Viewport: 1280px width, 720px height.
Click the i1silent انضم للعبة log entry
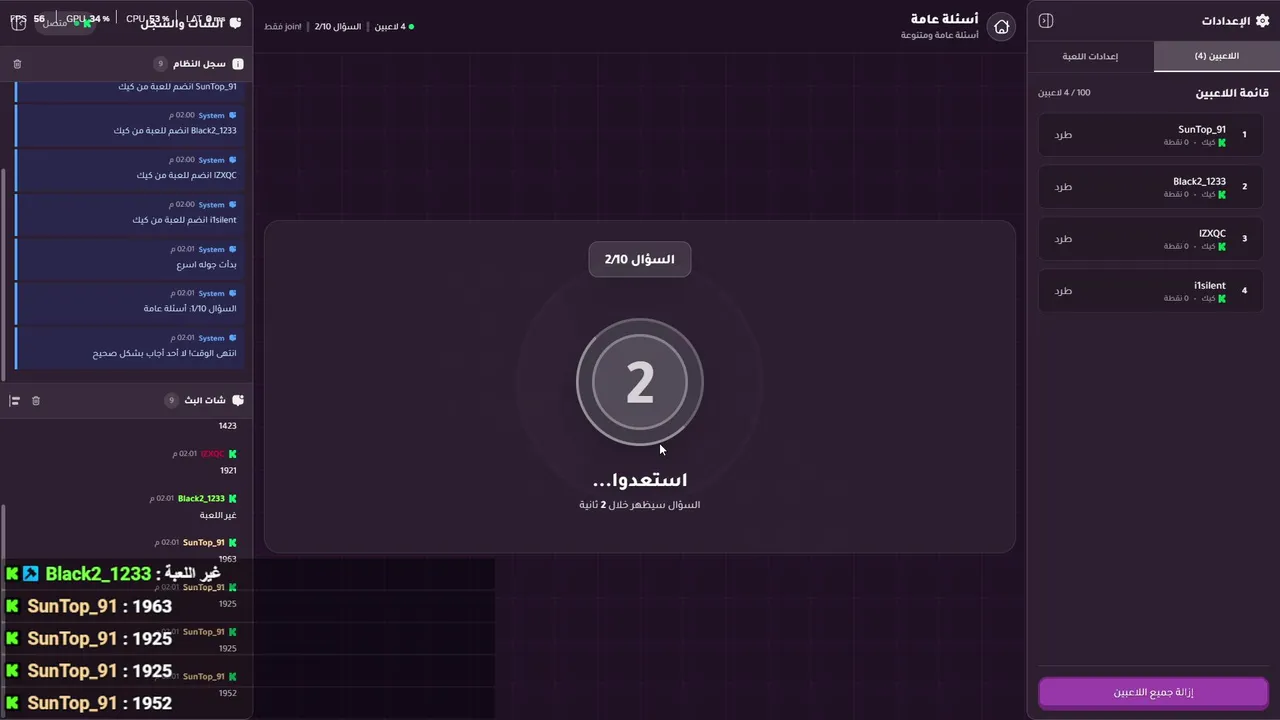(x=130, y=214)
